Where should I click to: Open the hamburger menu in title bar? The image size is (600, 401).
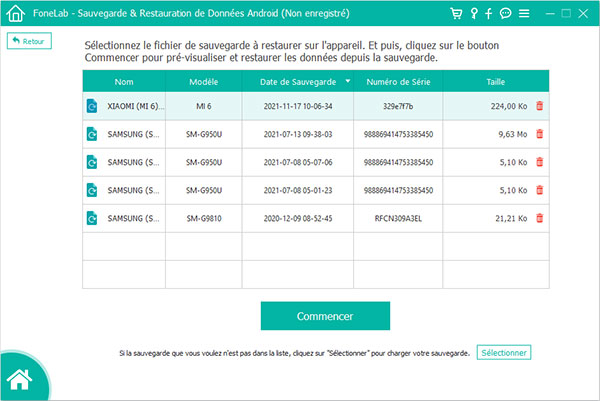click(x=524, y=14)
